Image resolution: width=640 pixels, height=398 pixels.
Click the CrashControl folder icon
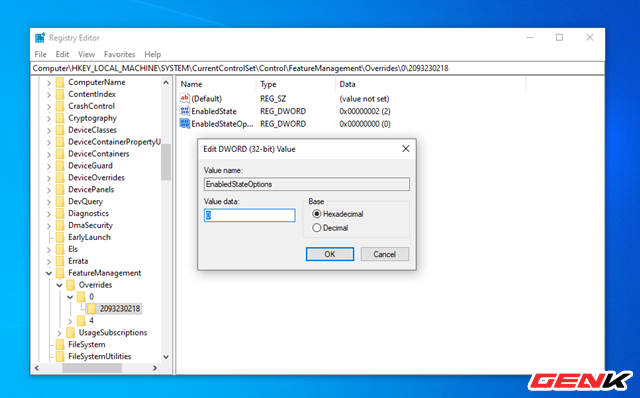[x=60, y=106]
